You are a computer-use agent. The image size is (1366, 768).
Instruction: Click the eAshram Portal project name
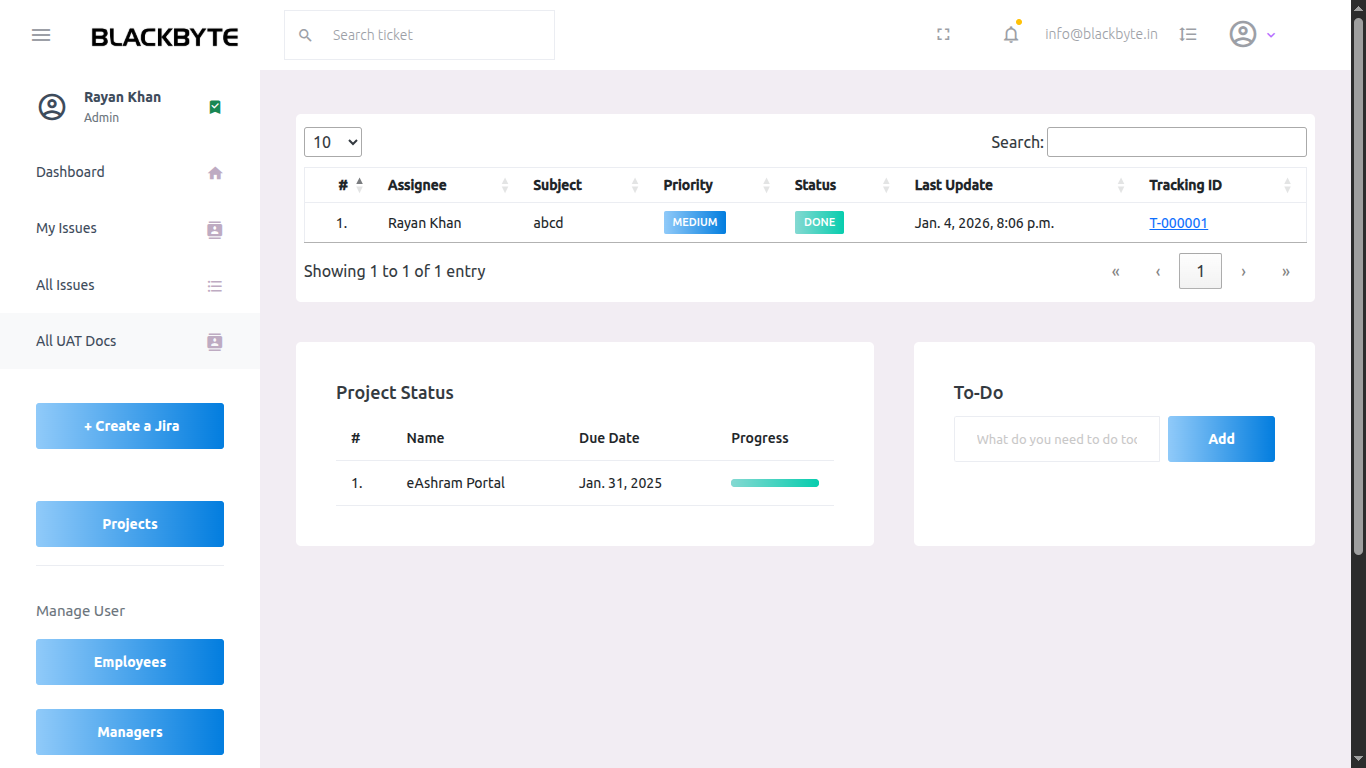tap(455, 483)
